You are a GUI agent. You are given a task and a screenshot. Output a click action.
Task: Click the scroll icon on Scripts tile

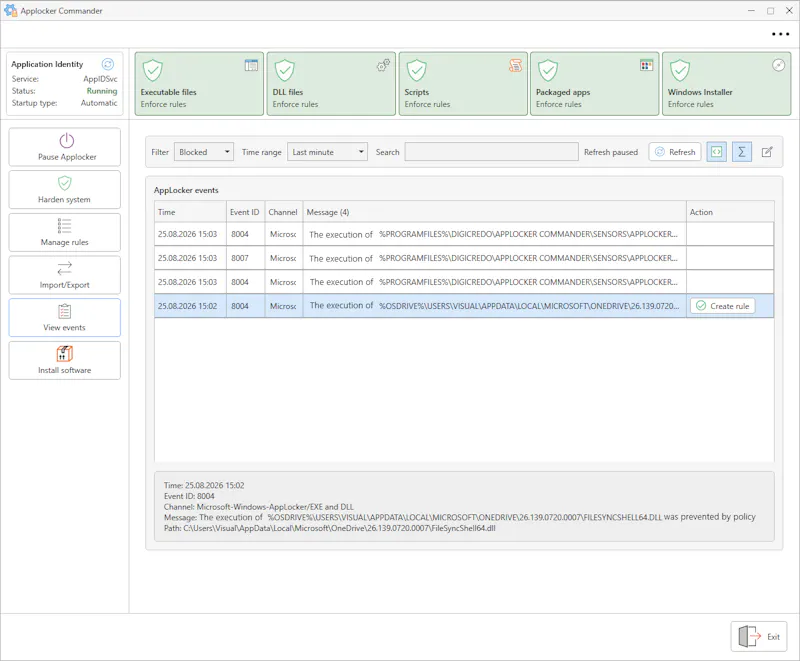click(x=515, y=65)
